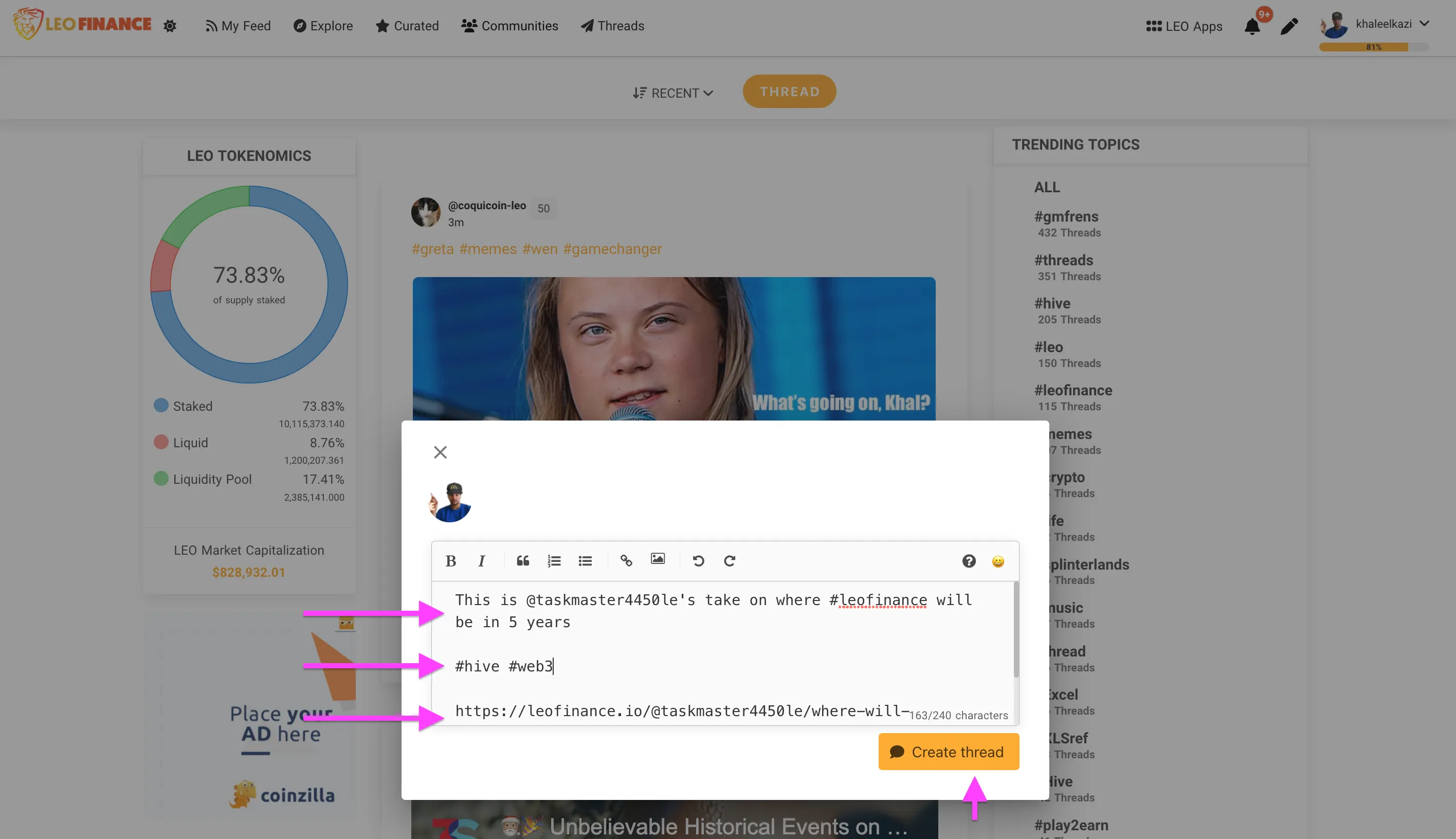Screen dimensions: 1456x839
Task: Click the Italic formatting icon
Action: point(482,561)
